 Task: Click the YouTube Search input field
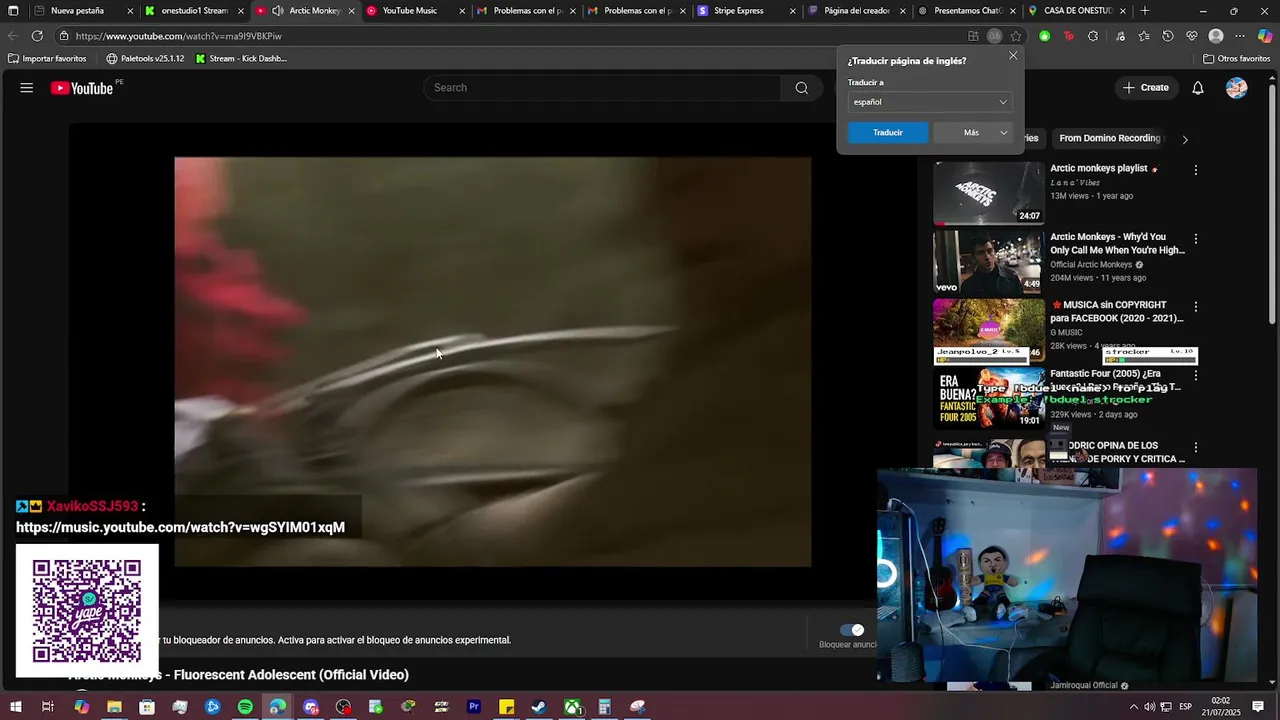point(603,88)
